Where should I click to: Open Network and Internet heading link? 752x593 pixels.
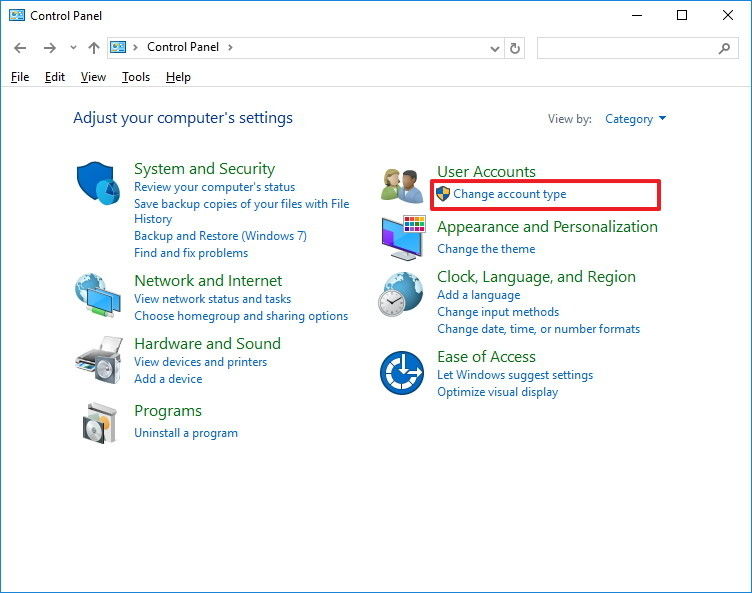208,281
